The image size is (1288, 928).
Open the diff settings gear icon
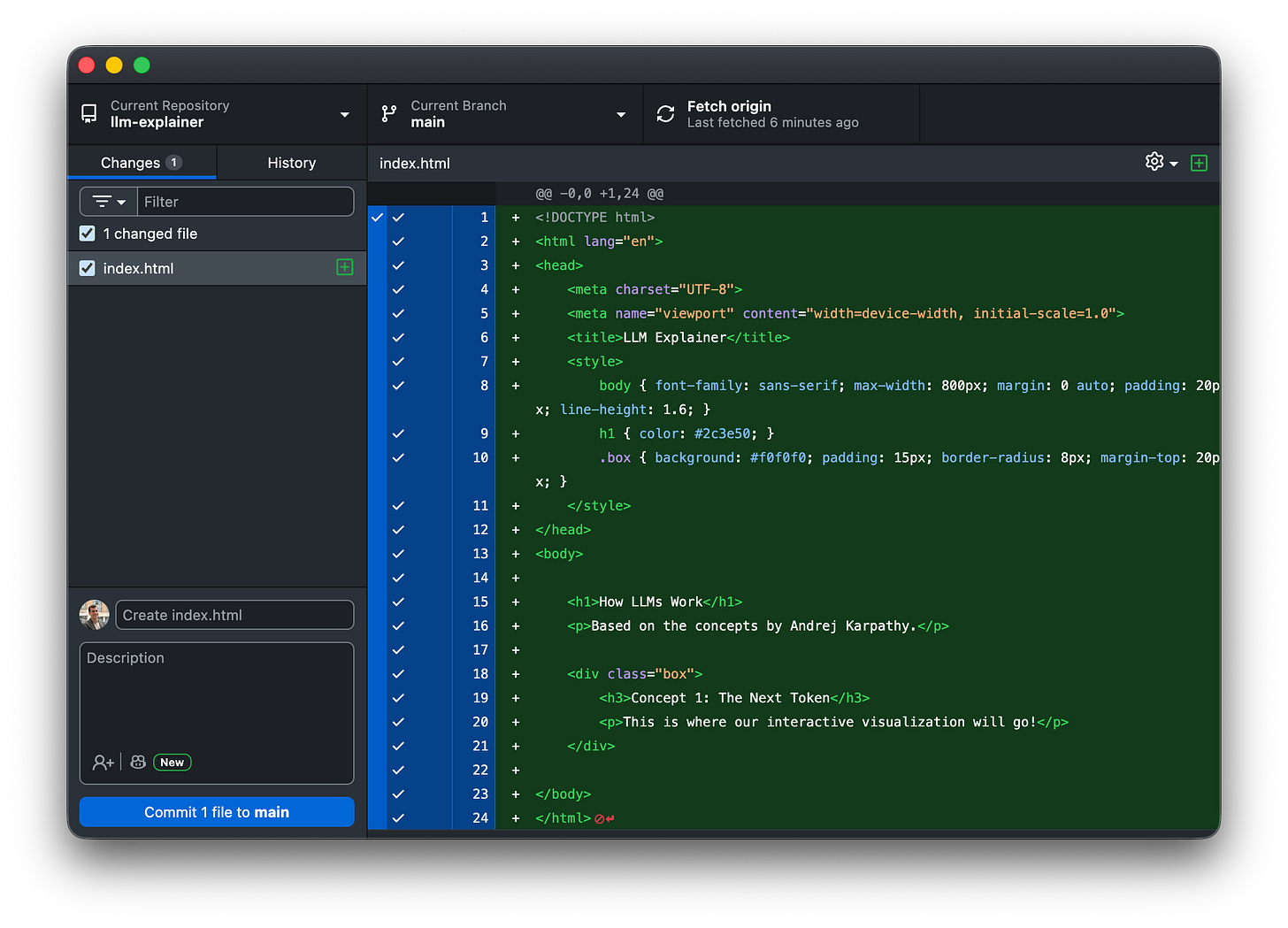click(x=1153, y=162)
